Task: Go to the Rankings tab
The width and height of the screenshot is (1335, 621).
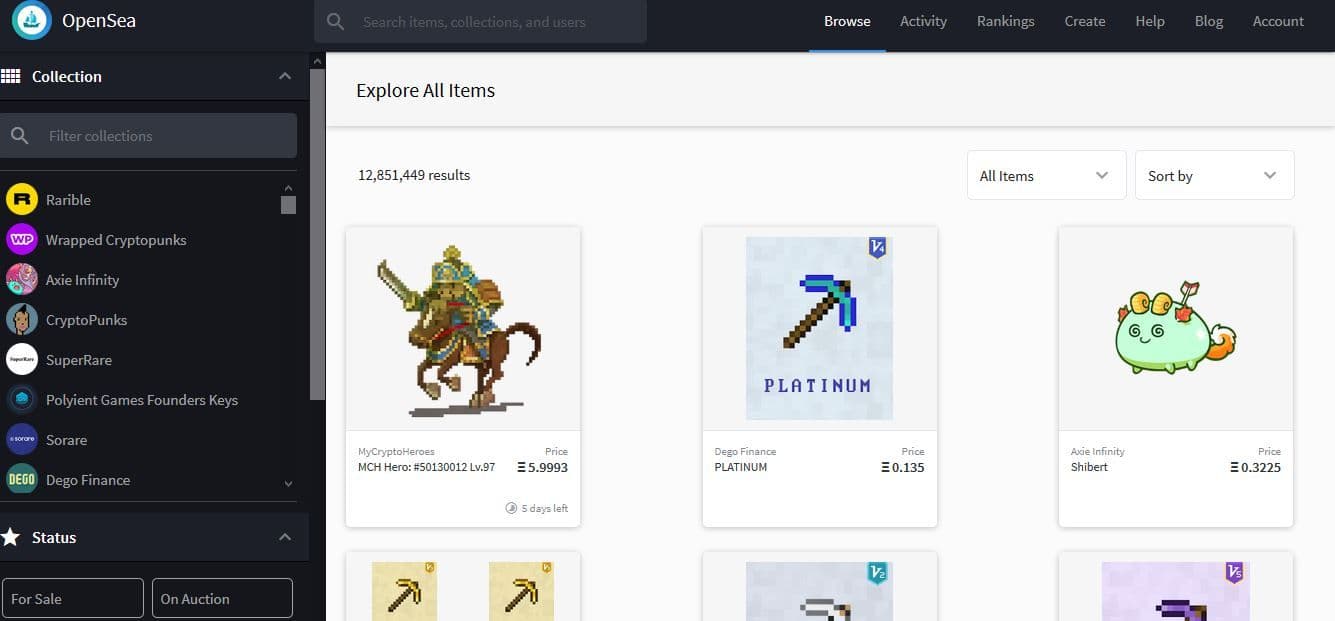Action: click(1005, 21)
